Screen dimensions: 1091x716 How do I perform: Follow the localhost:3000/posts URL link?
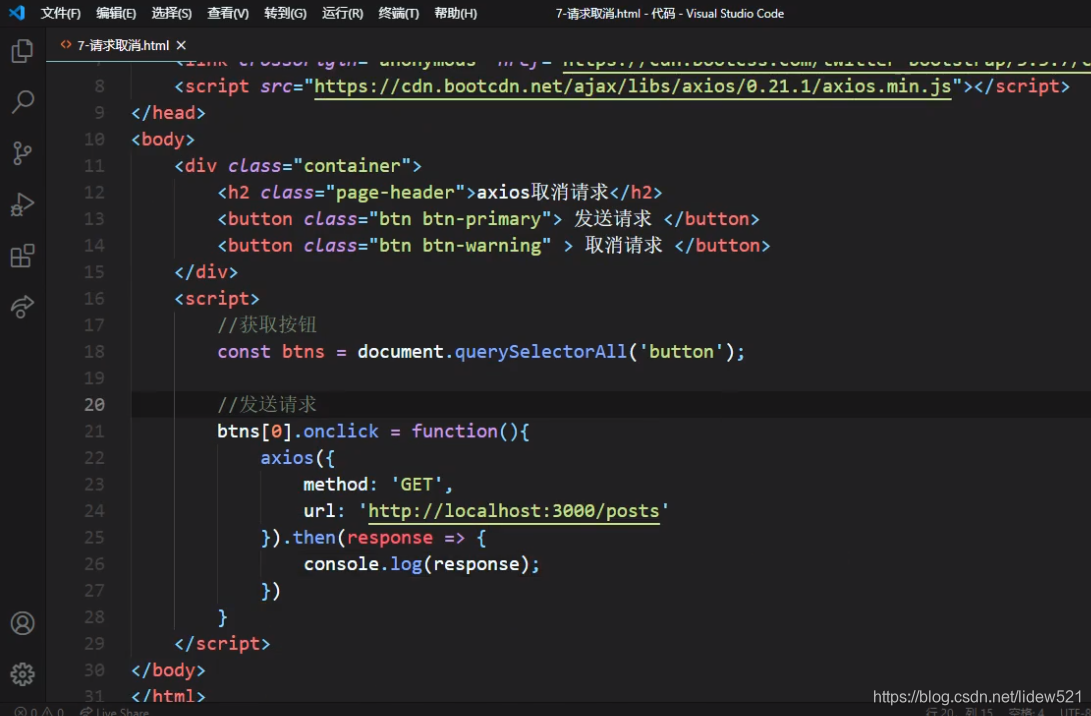tap(513, 511)
